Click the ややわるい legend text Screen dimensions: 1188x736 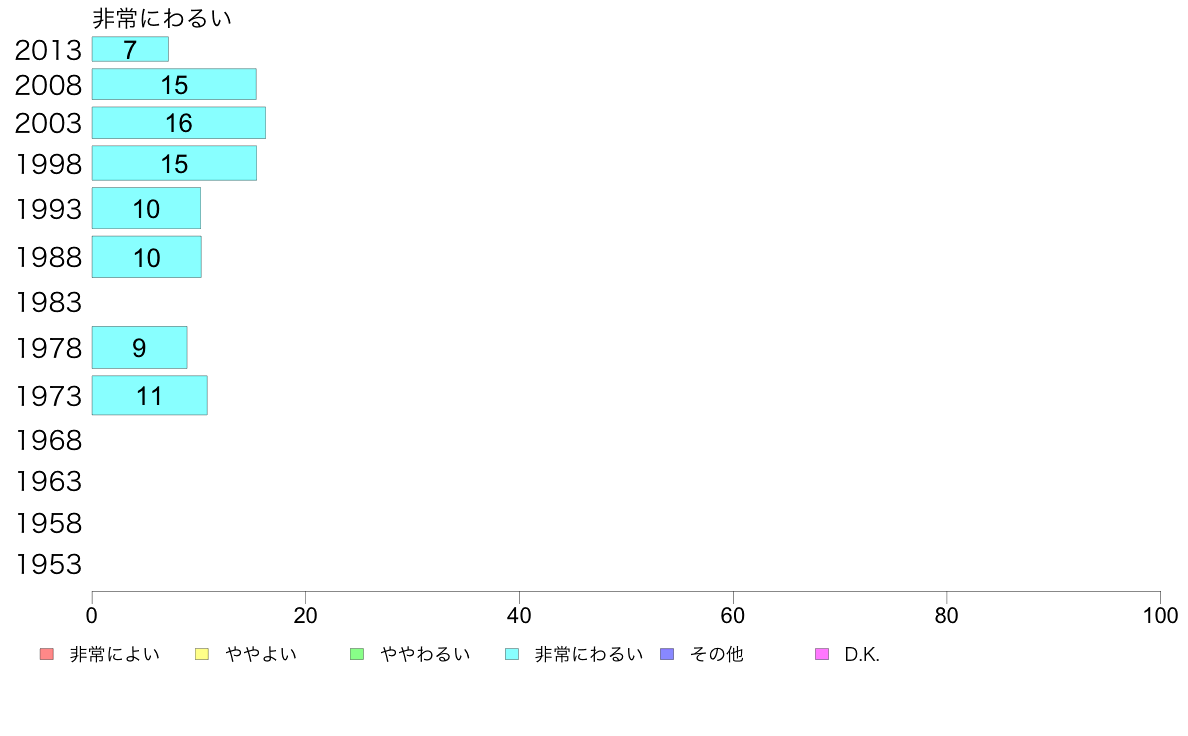[425, 654]
